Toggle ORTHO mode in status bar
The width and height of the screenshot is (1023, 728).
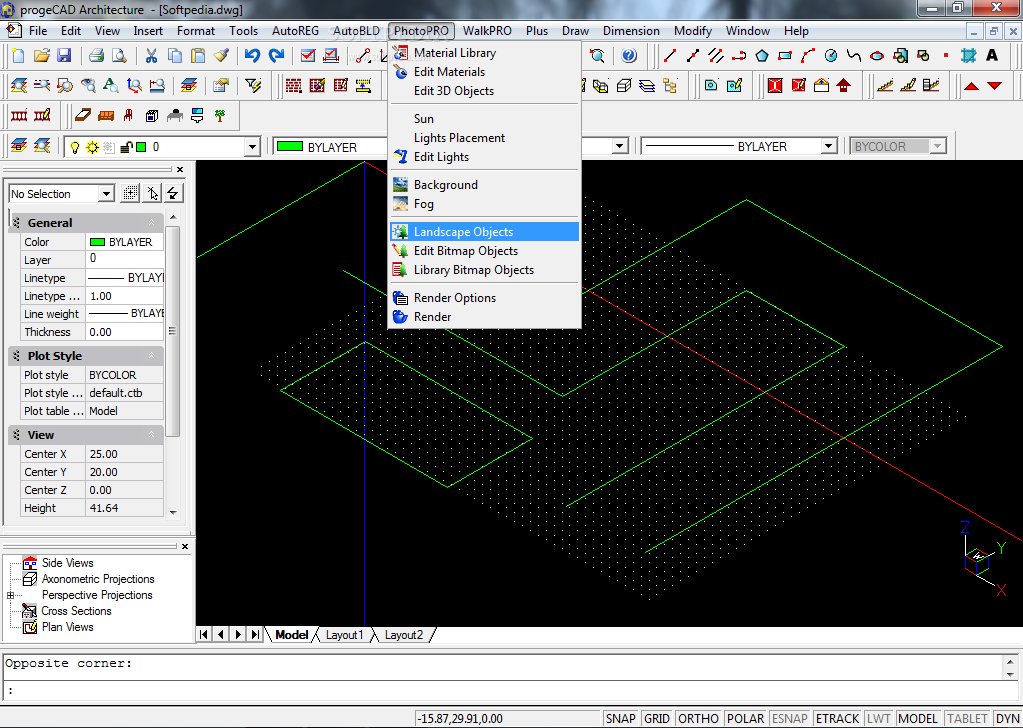[x=698, y=718]
